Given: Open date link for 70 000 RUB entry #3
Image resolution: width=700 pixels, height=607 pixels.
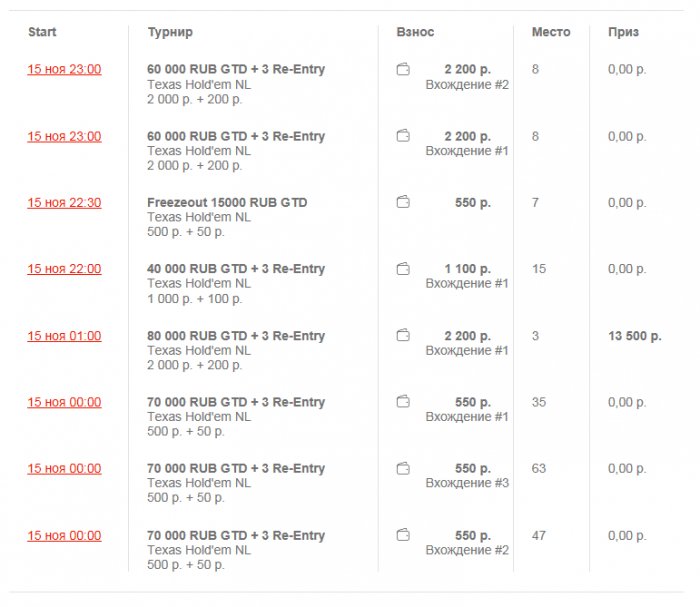Looking at the screenshot, I should (x=64, y=469).
